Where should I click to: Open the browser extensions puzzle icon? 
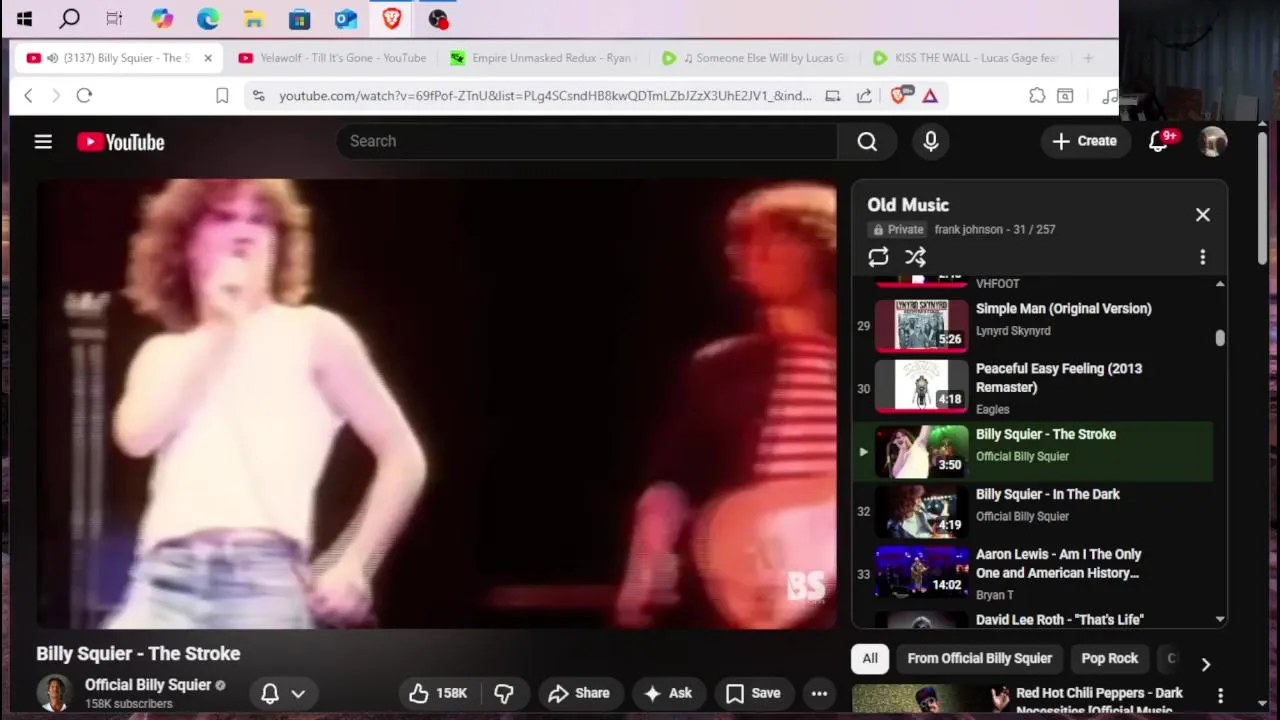[1037, 96]
